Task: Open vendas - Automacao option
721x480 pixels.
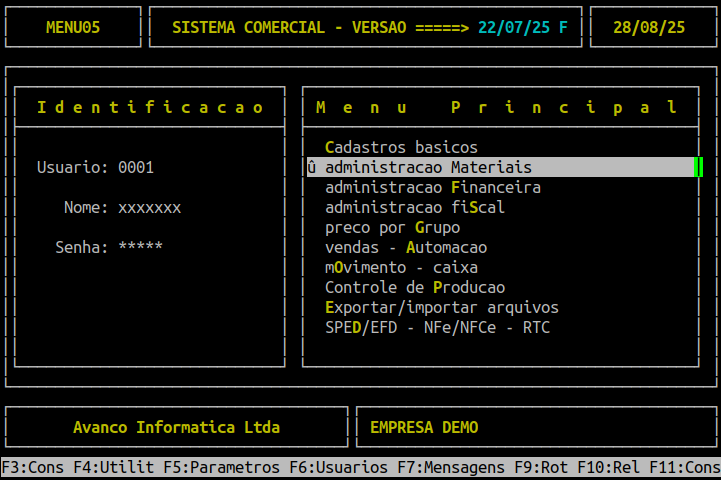Action: [x=406, y=247]
